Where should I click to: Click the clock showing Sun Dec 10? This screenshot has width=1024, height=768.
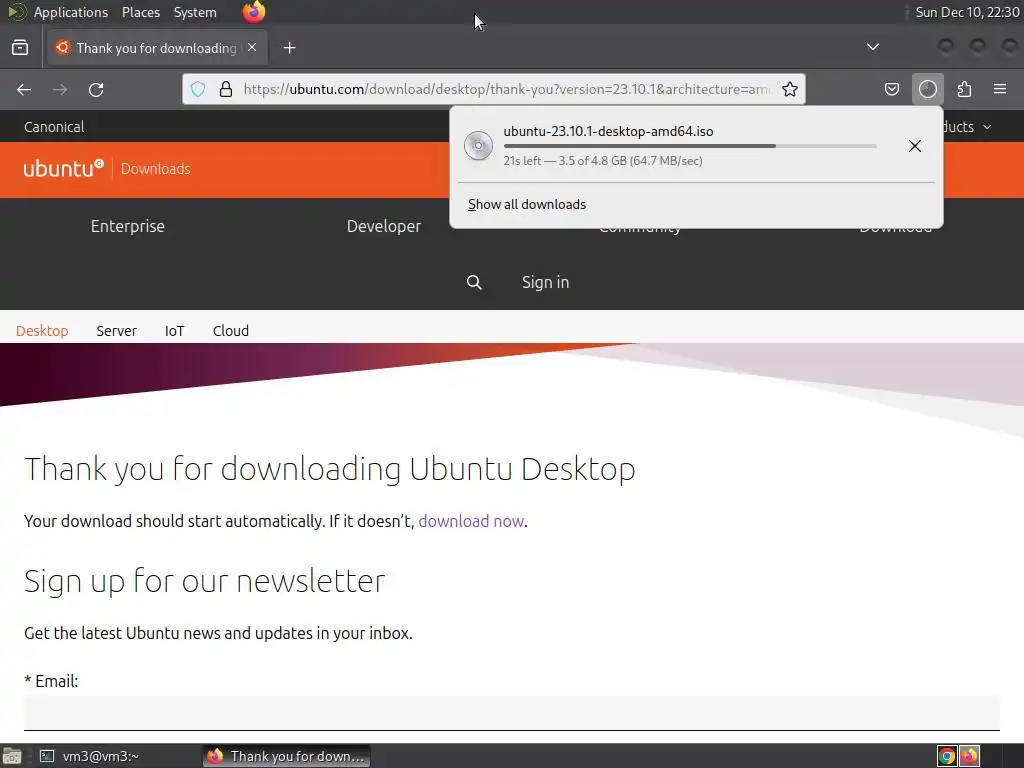(967, 12)
